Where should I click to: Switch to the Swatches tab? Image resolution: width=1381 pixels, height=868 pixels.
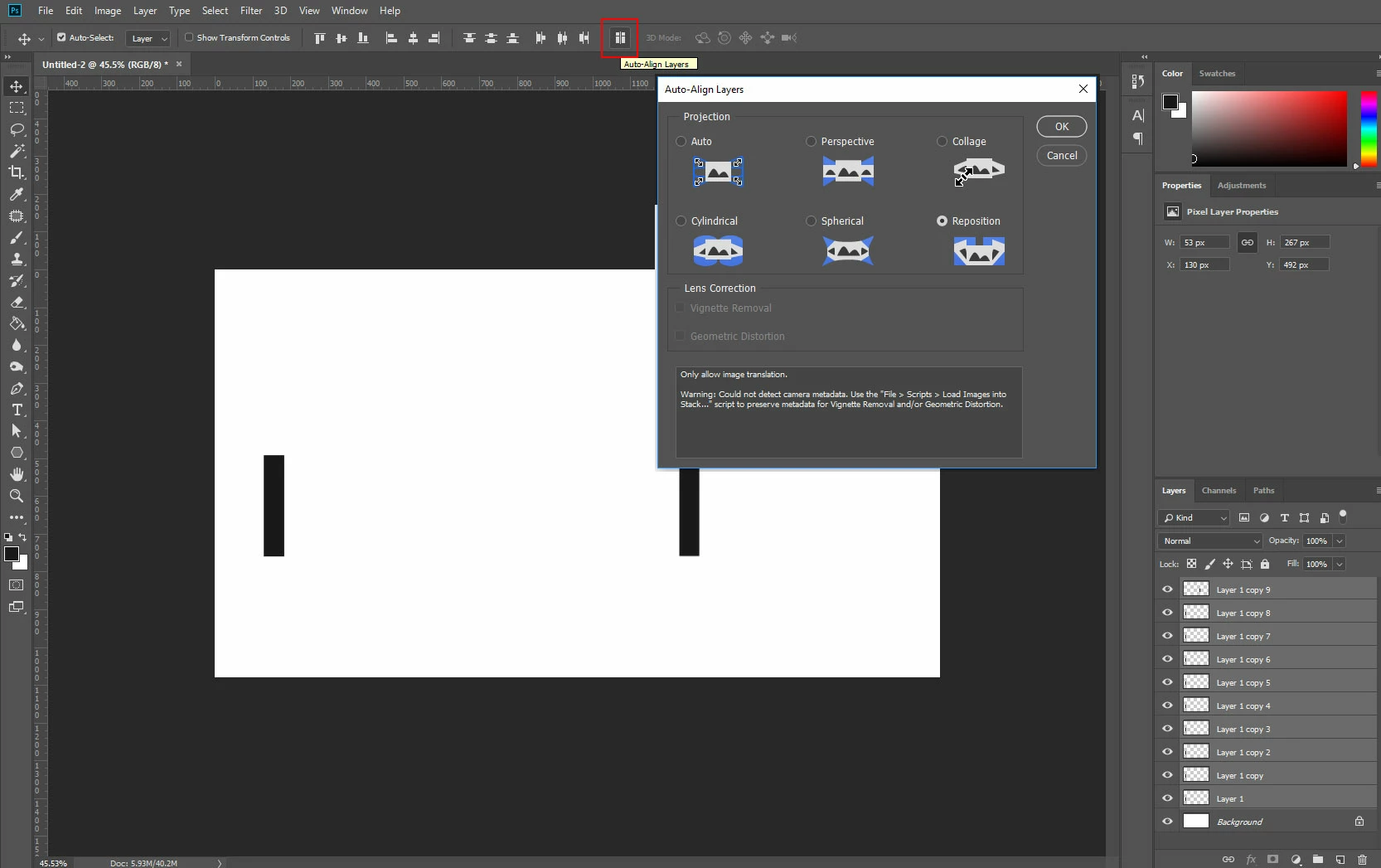(x=1217, y=74)
